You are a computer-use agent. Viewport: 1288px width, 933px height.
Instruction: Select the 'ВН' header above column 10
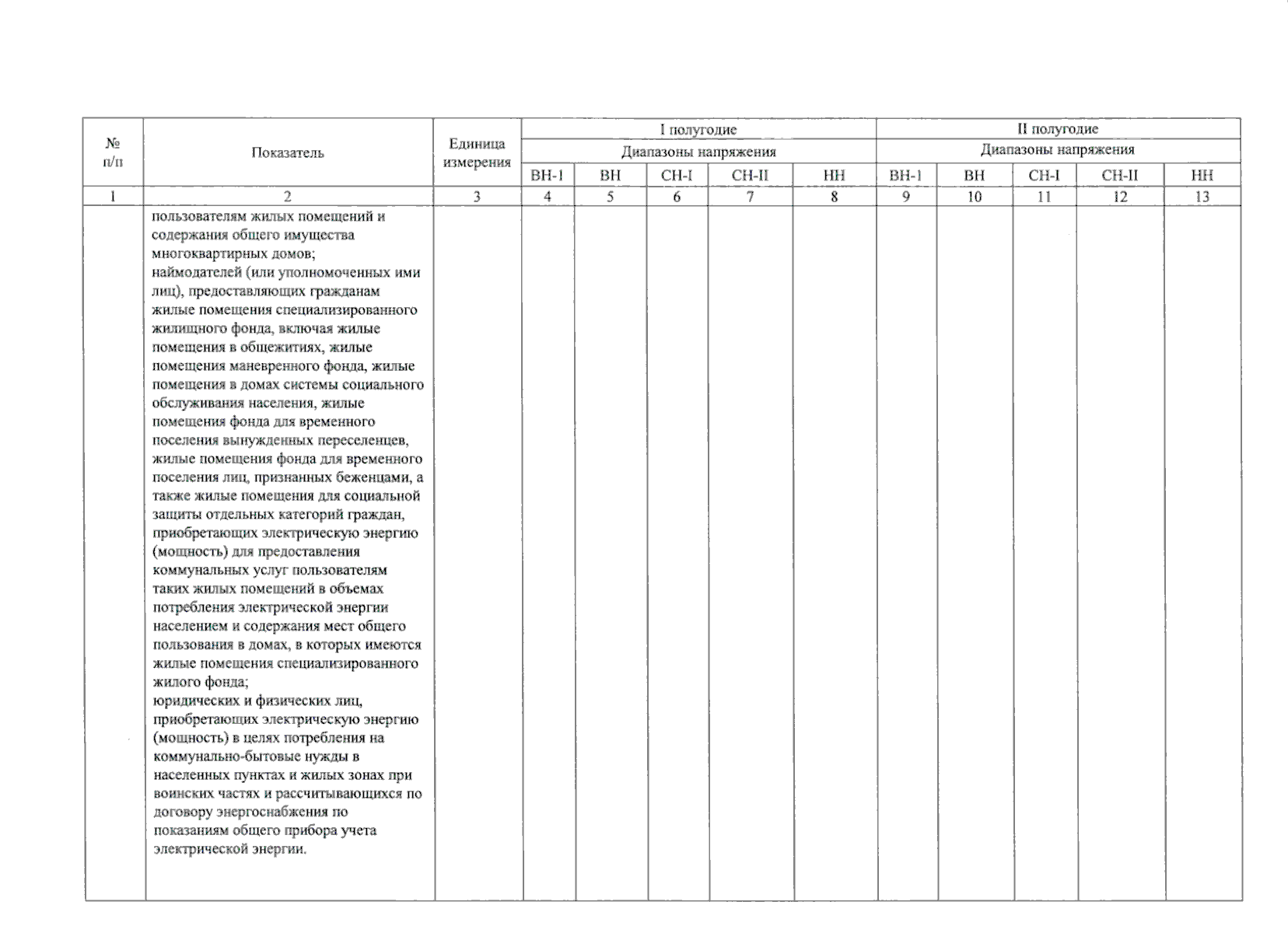[x=975, y=176]
